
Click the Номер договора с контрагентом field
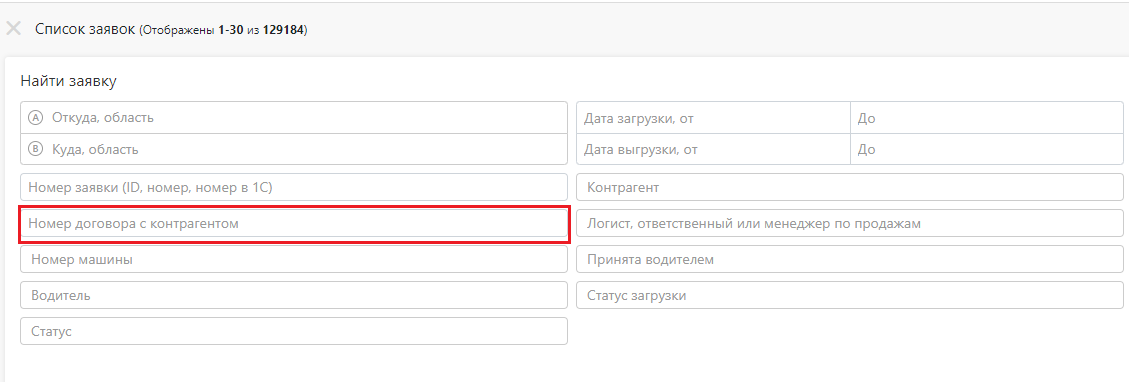(x=294, y=224)
